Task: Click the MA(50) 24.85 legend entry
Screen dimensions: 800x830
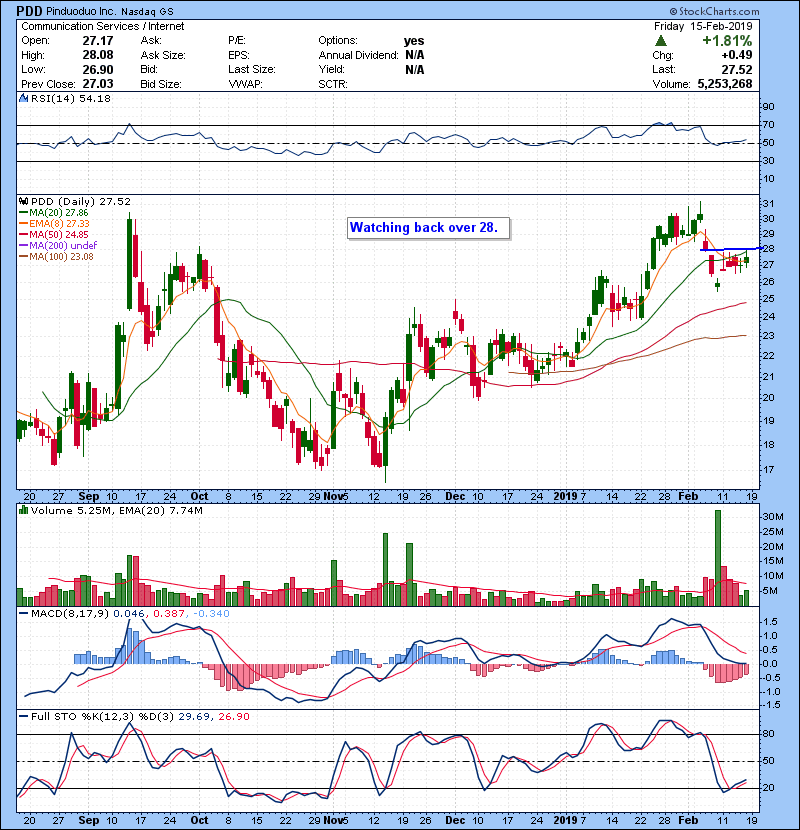Action: pyautogui.click(x=53, y=235)
